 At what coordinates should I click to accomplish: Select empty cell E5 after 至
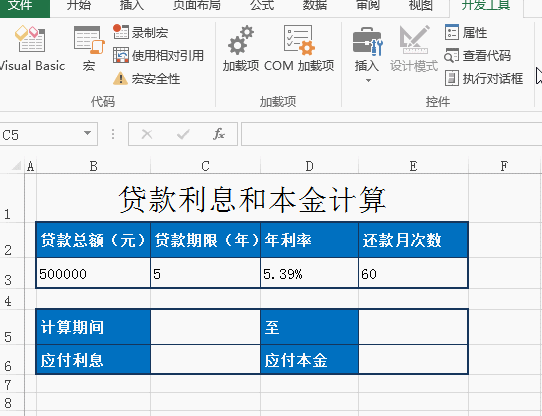[413, 327]
